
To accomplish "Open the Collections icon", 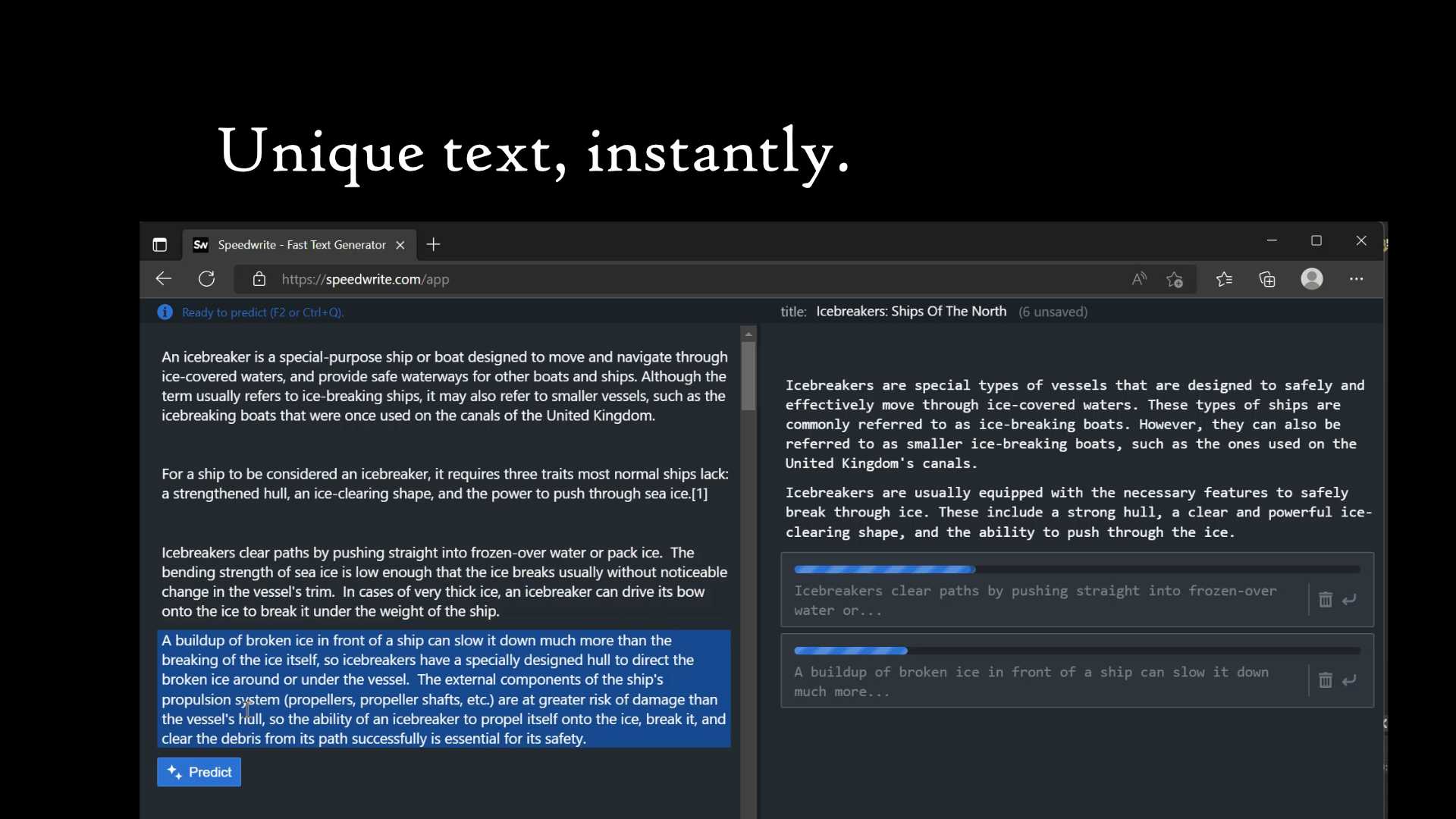I will [1267, 279].
